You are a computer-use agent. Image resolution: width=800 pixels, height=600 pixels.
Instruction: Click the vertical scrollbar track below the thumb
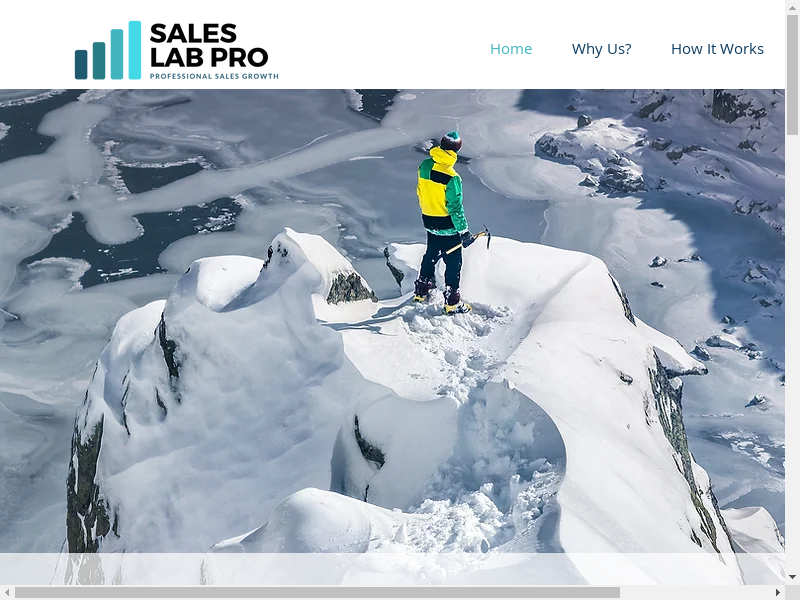792,352
